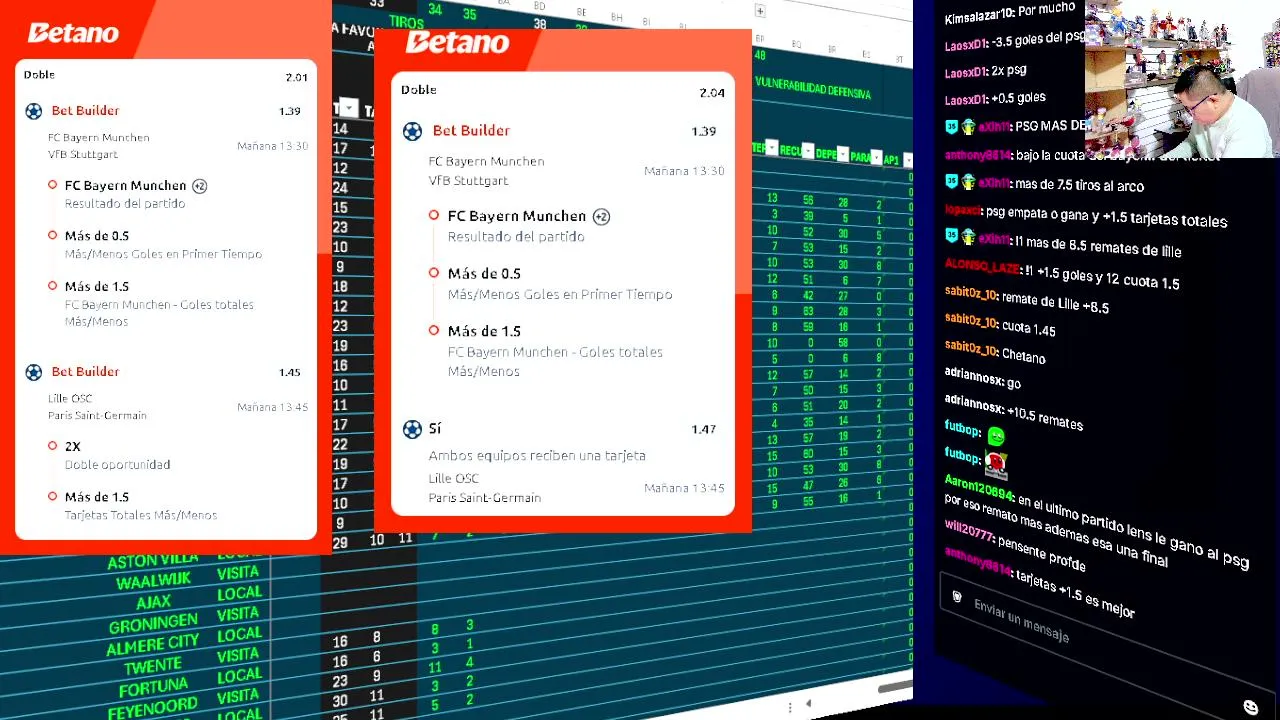Click the Betano logo on the left bet slip
Image resolution: width=1280 pixels, height=720 pixels.
click(x=73, y=33)
